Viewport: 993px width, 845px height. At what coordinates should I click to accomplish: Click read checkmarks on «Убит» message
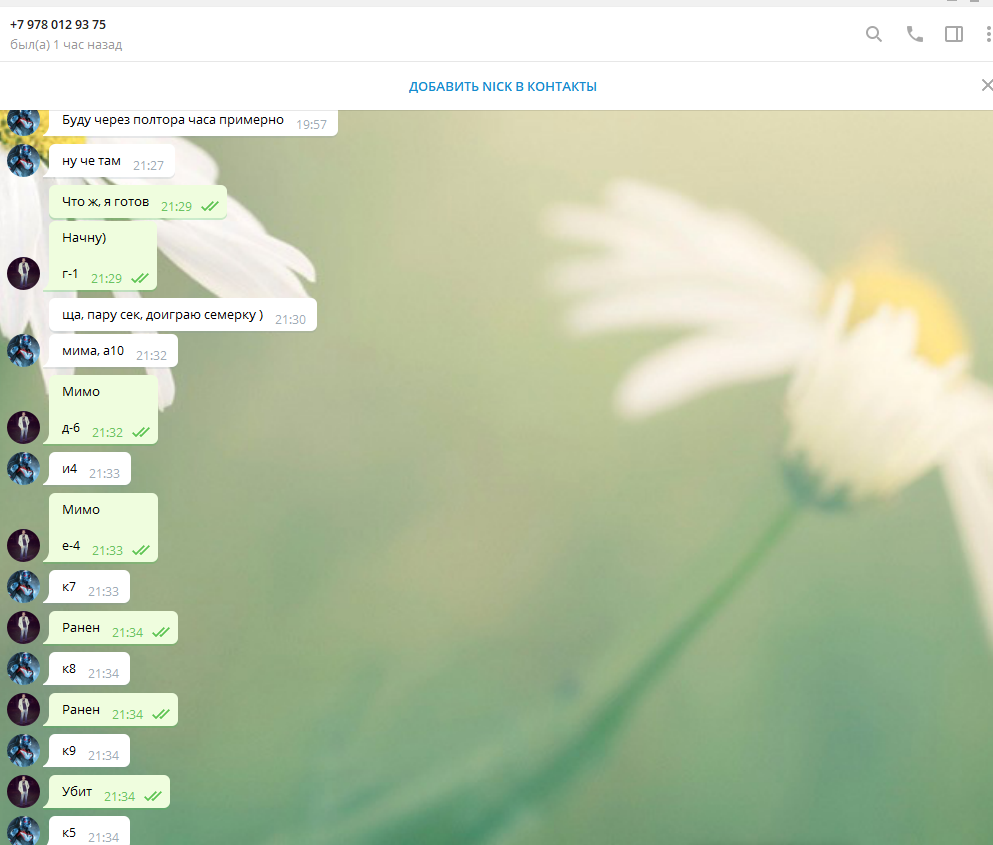point(153,796)
